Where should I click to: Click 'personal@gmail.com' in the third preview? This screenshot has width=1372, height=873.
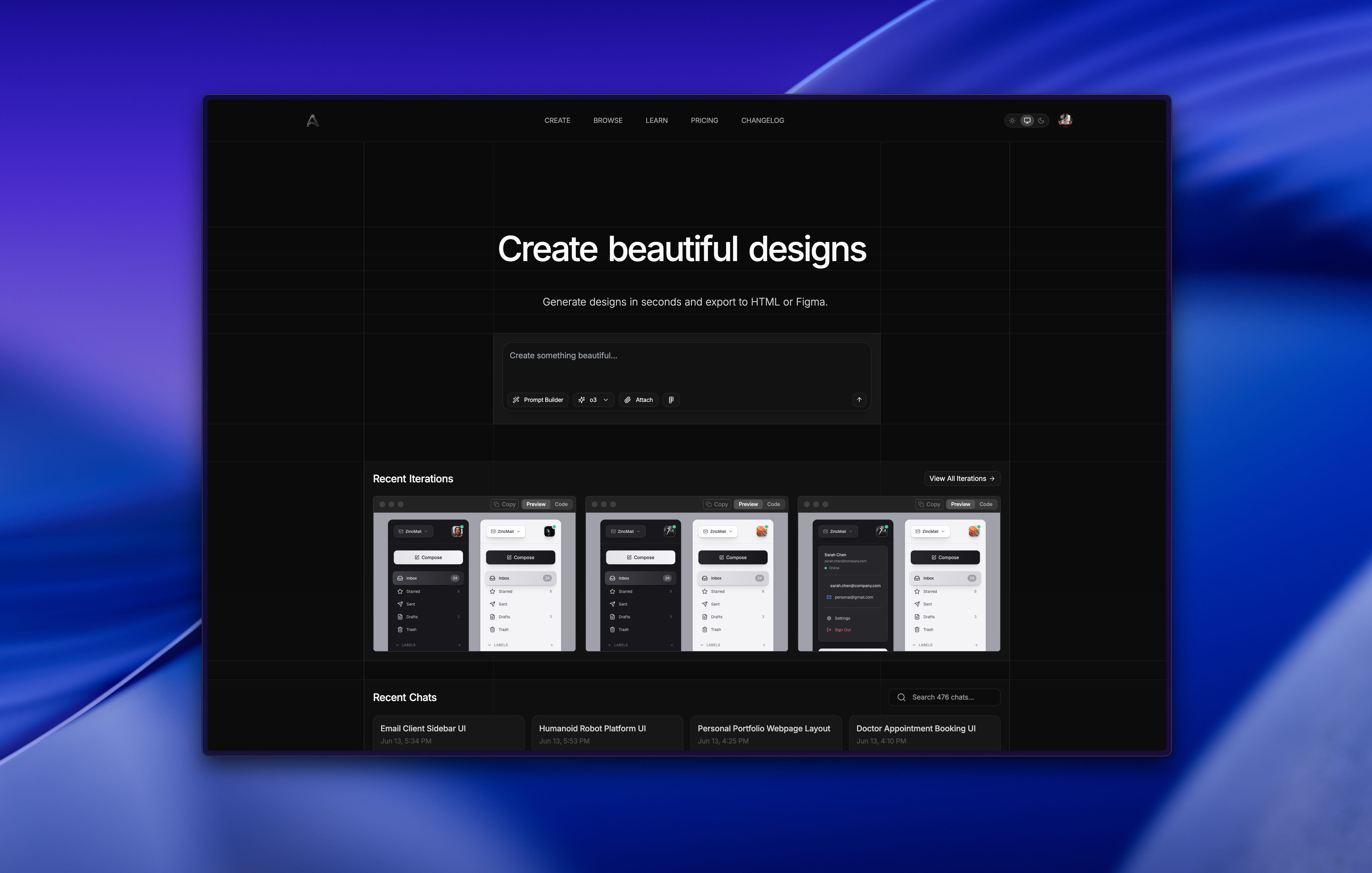pyautogui.click(x=854, y=597)
